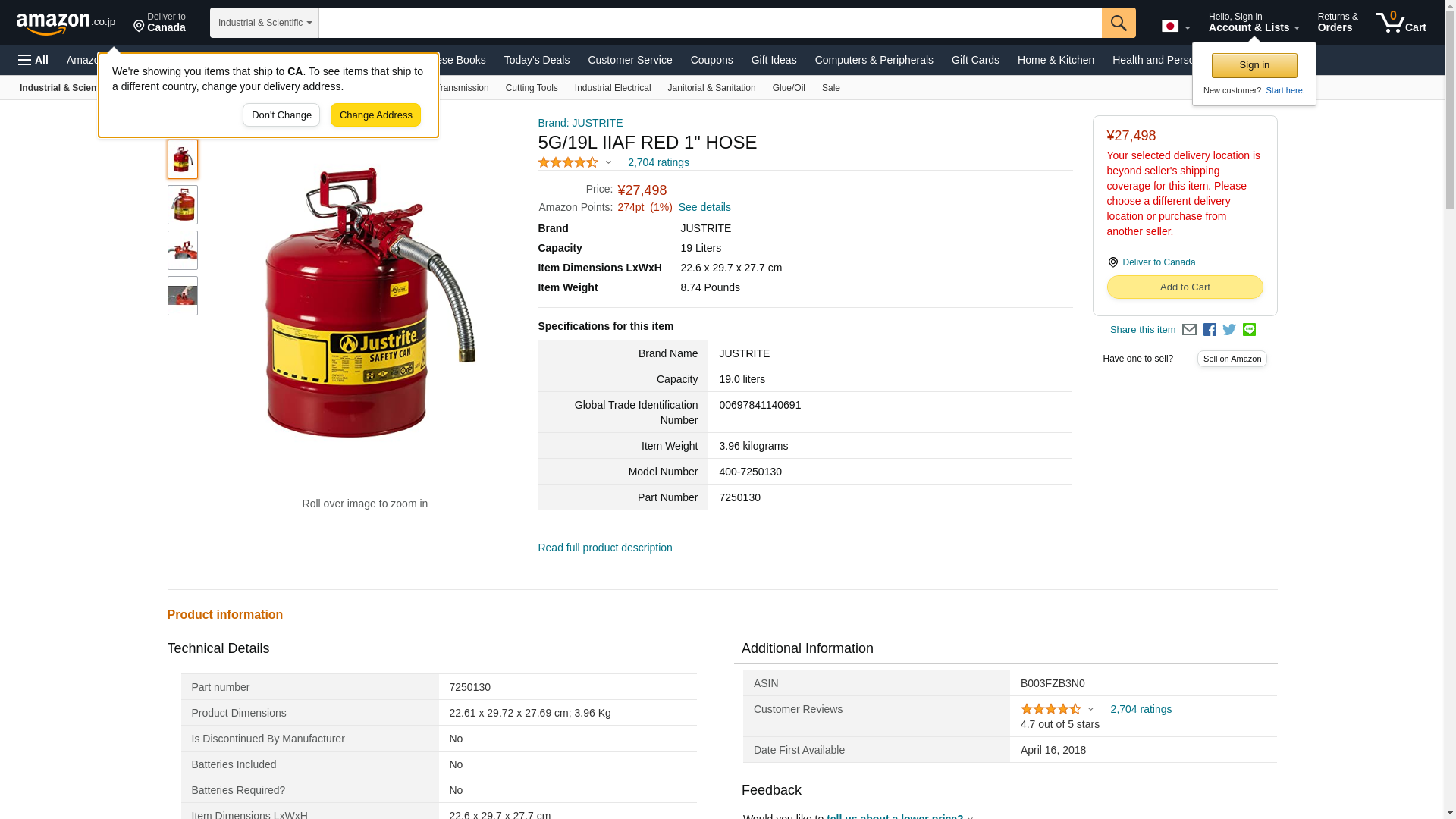This screenshot has width=1456, height=819.
Task: Open Read full product description link
Action: [x=604, y=548]
